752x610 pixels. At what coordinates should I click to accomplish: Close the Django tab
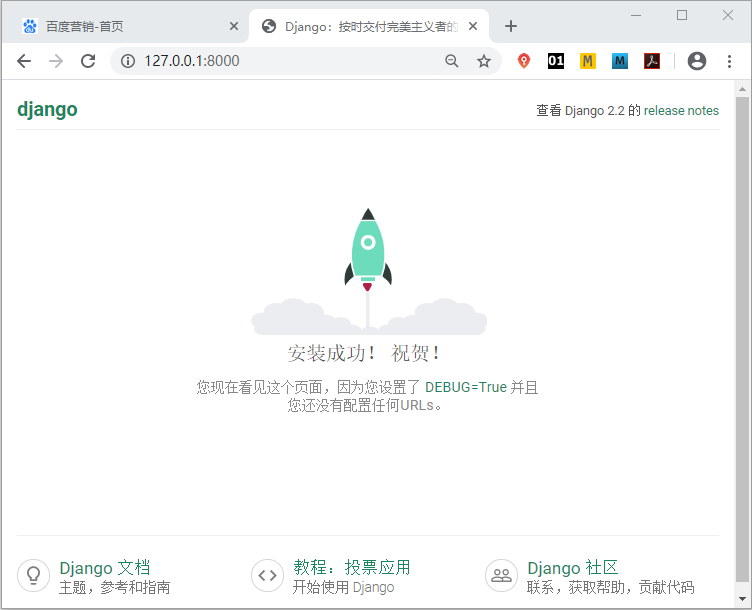[x=473, y=26]
